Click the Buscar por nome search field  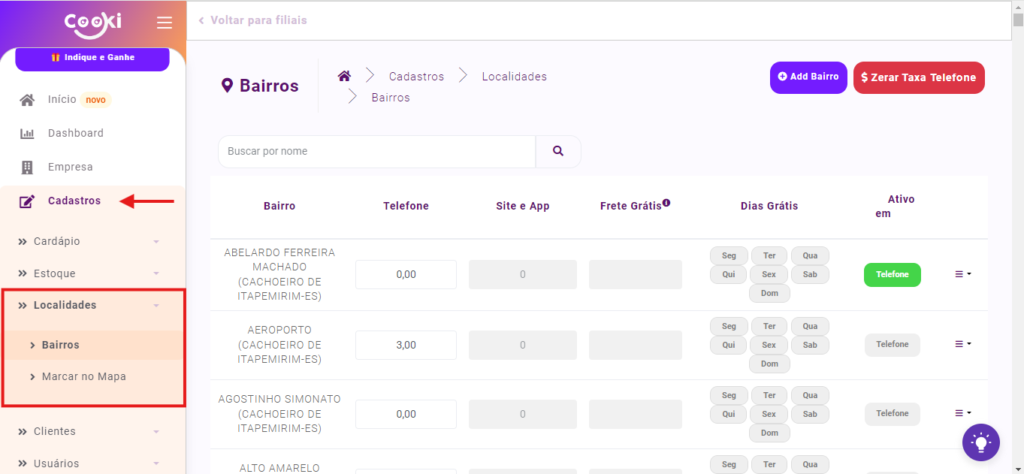(x=377, y=151)
